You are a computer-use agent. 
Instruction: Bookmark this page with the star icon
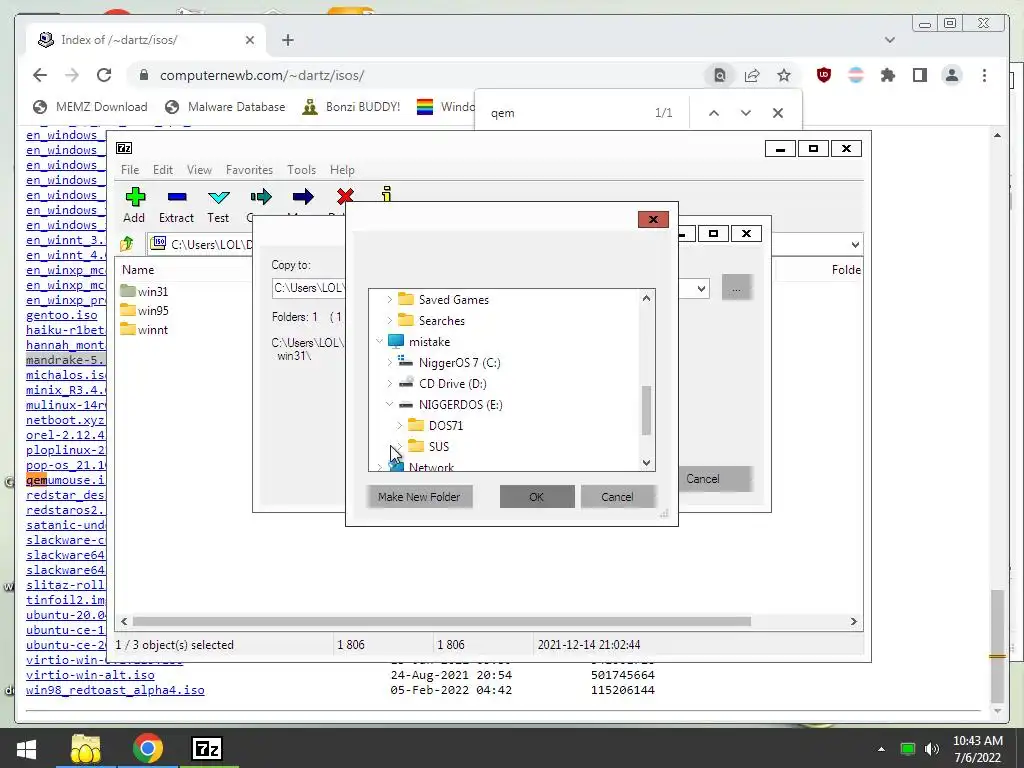tap(784, 75)
